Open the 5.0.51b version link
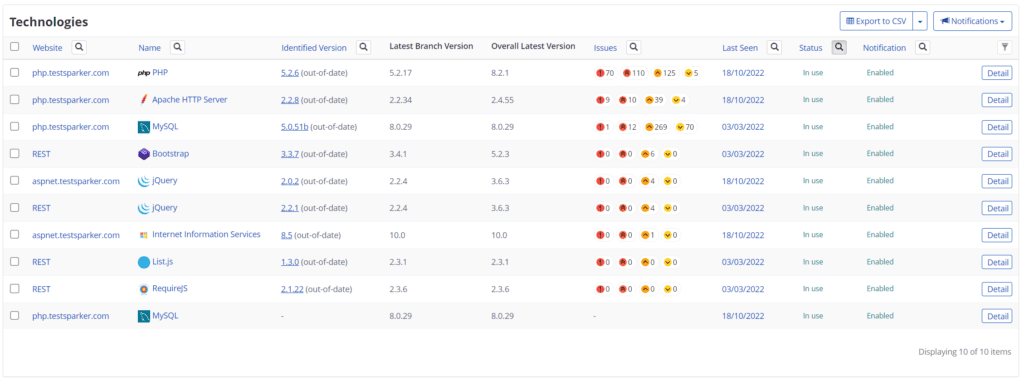1024x381 pixels. point(295,127)
